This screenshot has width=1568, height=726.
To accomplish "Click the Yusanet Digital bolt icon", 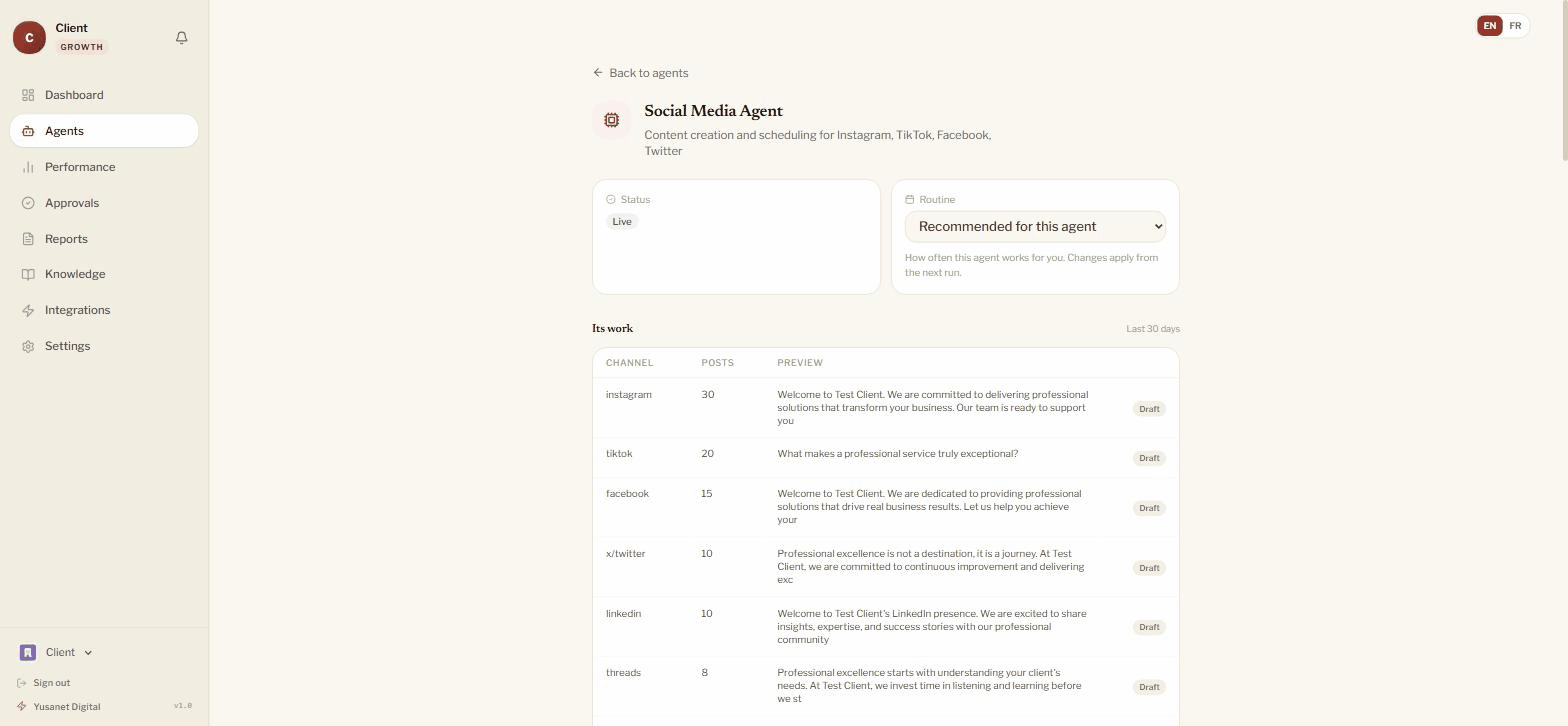I will tap(22, 706).
